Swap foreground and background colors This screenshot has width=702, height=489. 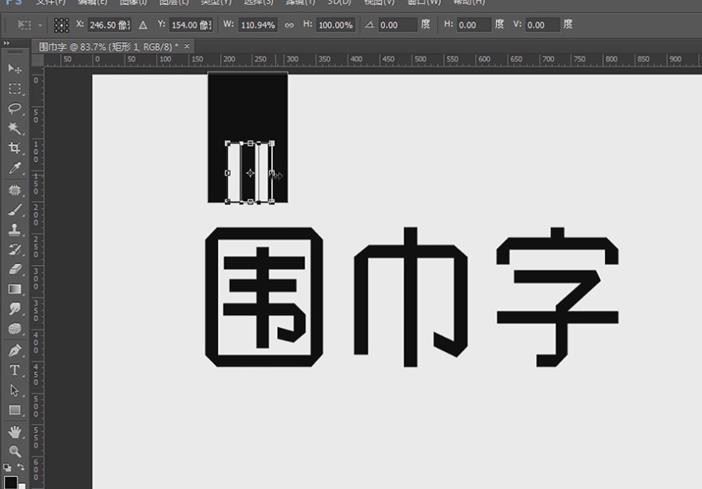click(x=21, y=468)
